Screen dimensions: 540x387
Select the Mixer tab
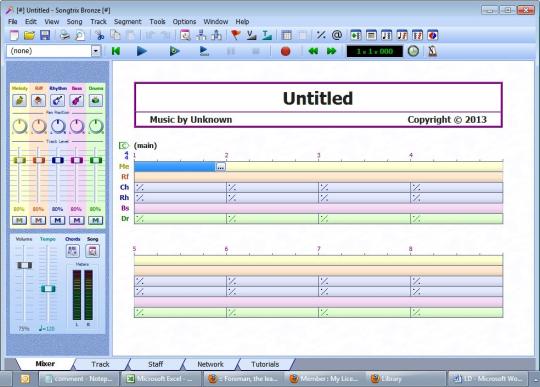pos(45,364)
